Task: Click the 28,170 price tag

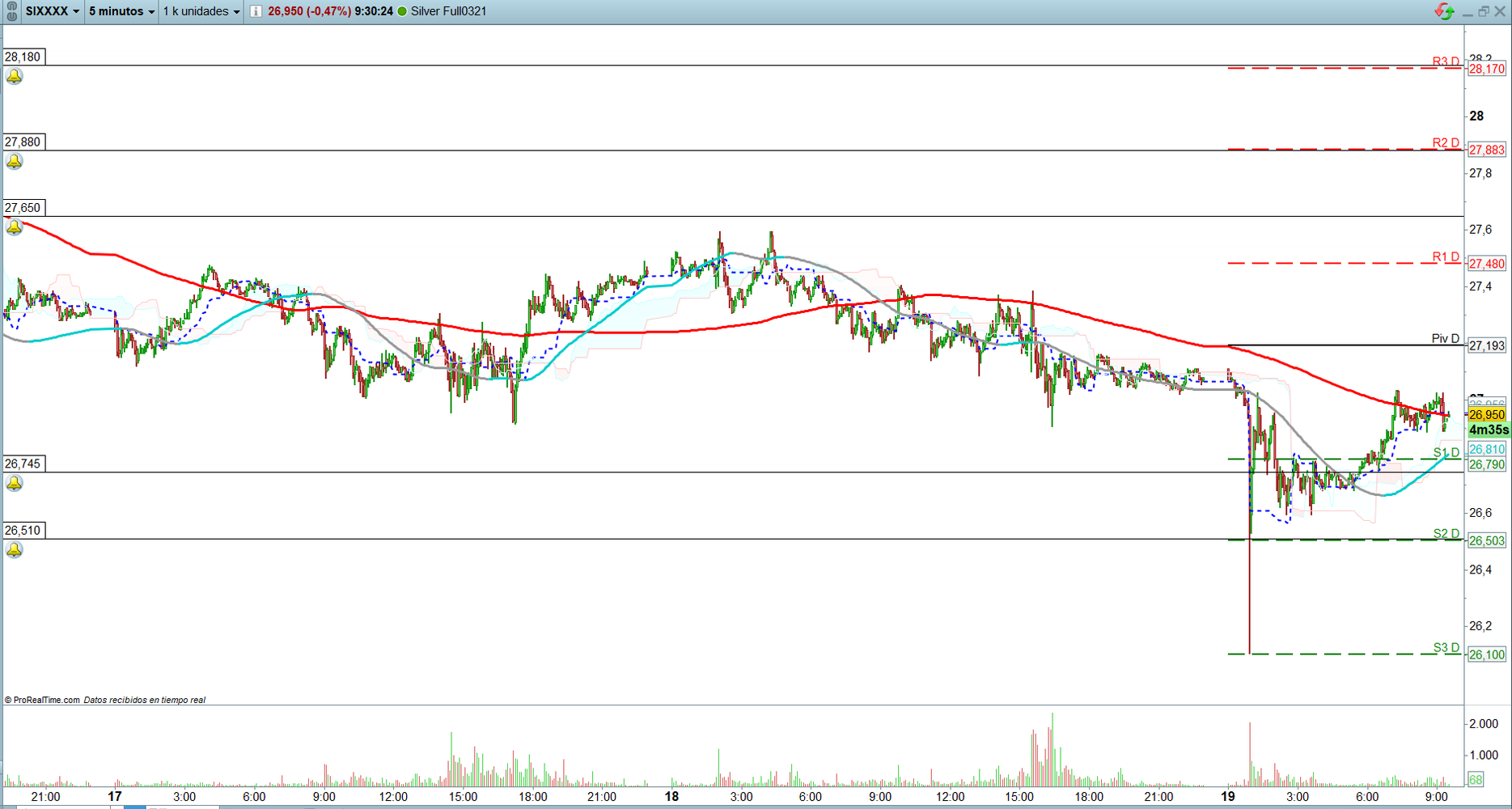Action: pyautogui.click(x=1487, y=70)
